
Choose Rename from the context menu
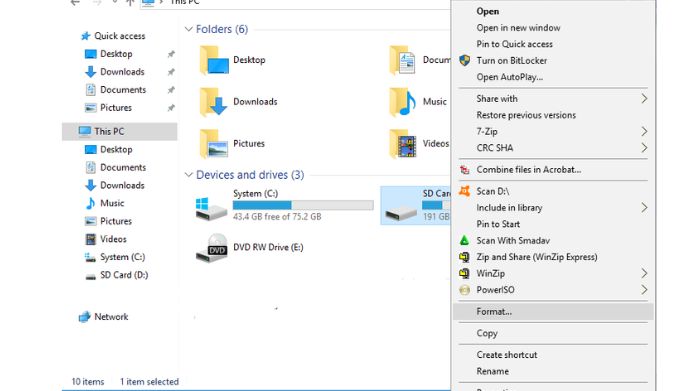click(x=553, y=371)
